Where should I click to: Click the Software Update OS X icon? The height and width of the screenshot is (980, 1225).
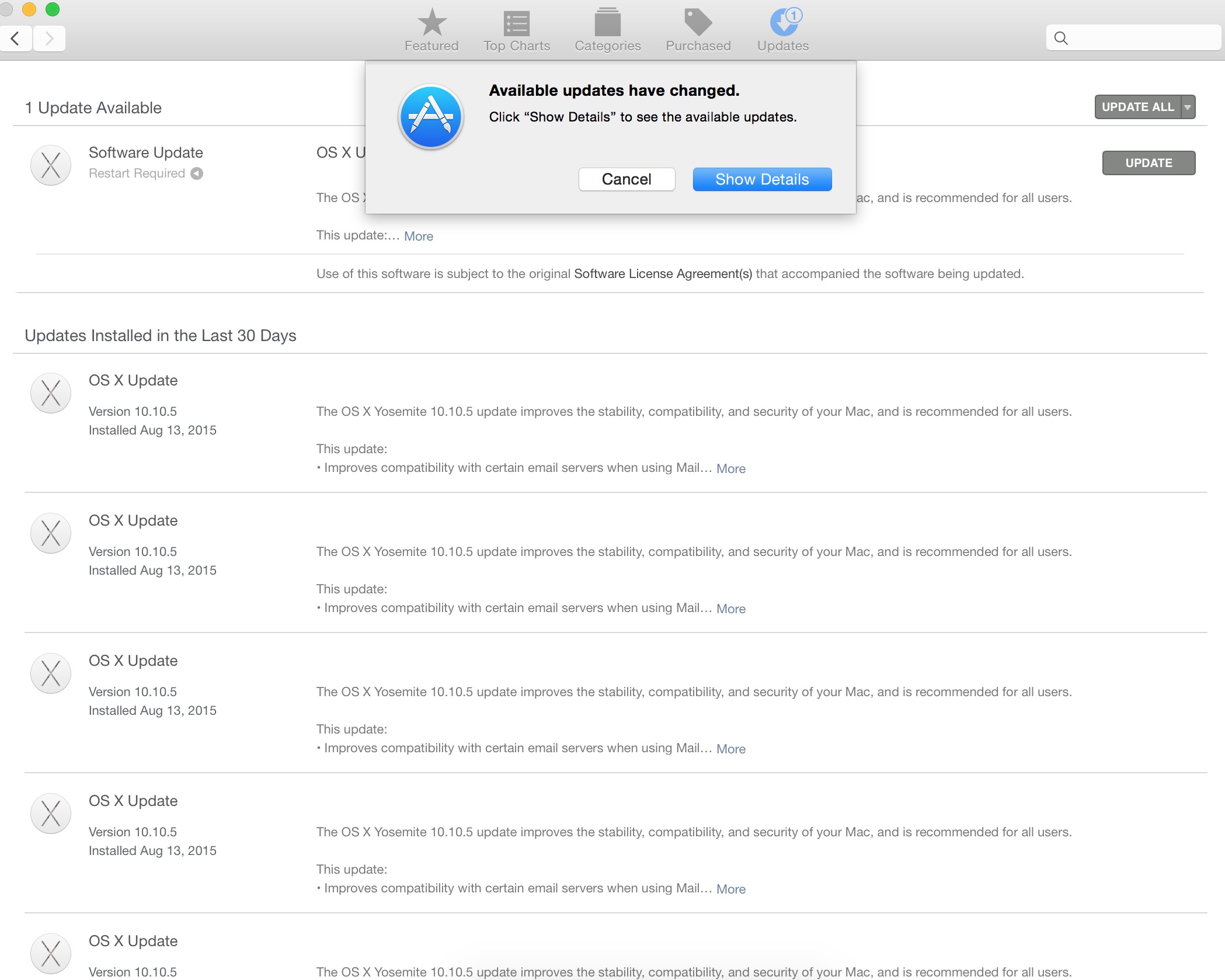51,165
